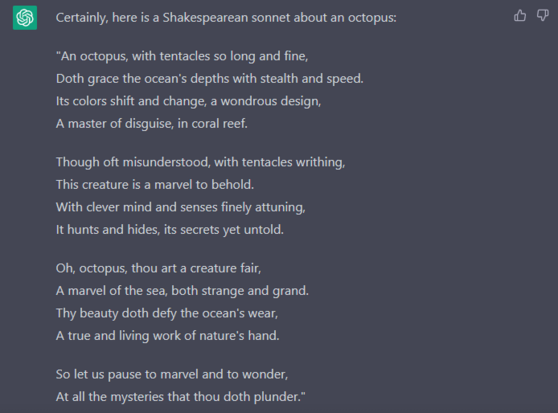
Task: Click the line 'Doth grace the ocean's depths'
Action: [x=210, y=79]
